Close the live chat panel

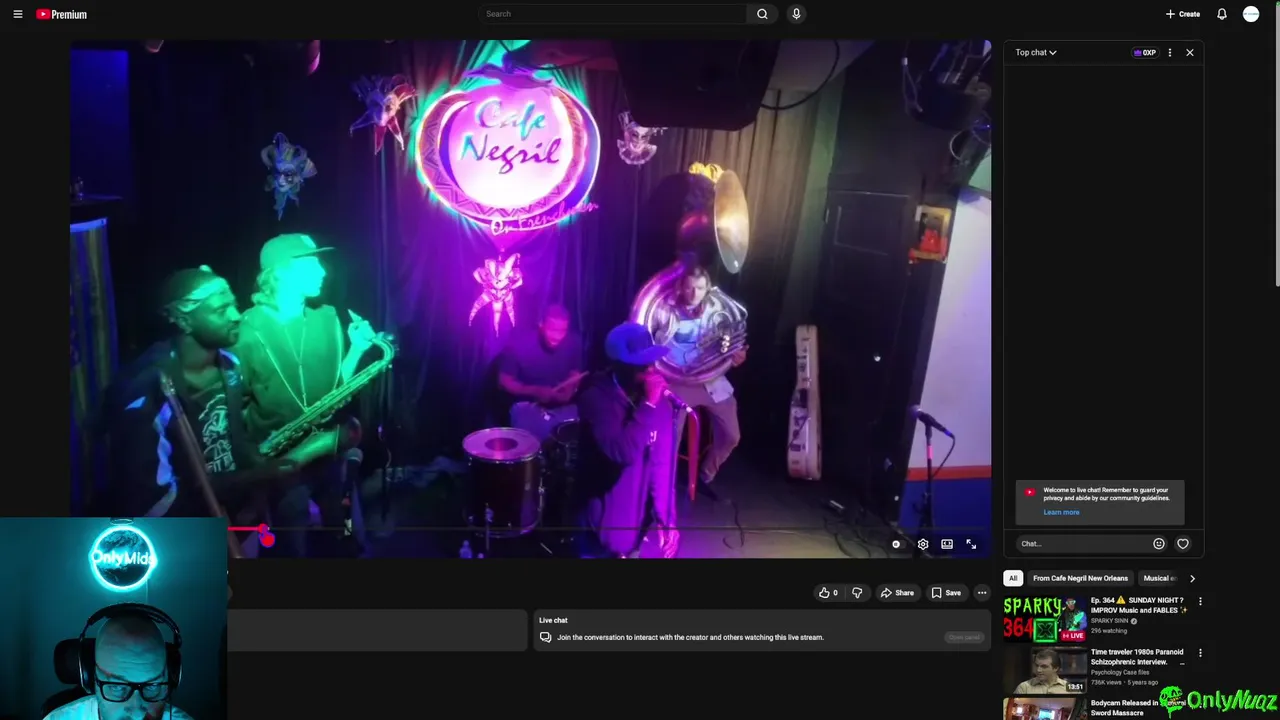(x=1190, y=53)
